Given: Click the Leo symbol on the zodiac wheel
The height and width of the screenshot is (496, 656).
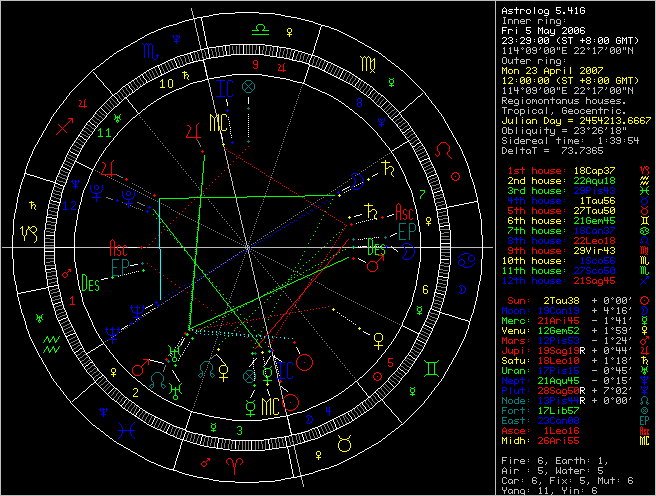Looking at the screenshot, I should (x=440, y=155).
